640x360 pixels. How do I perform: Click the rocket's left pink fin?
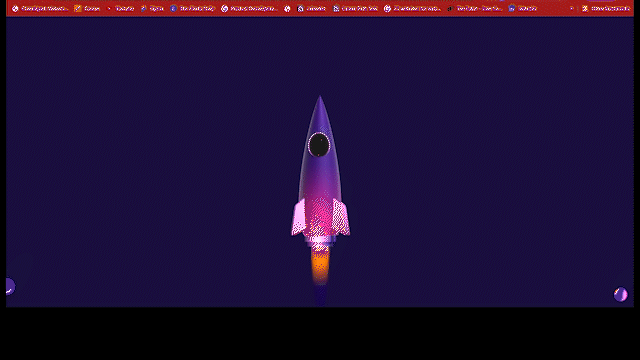click(x=299, y=218)
